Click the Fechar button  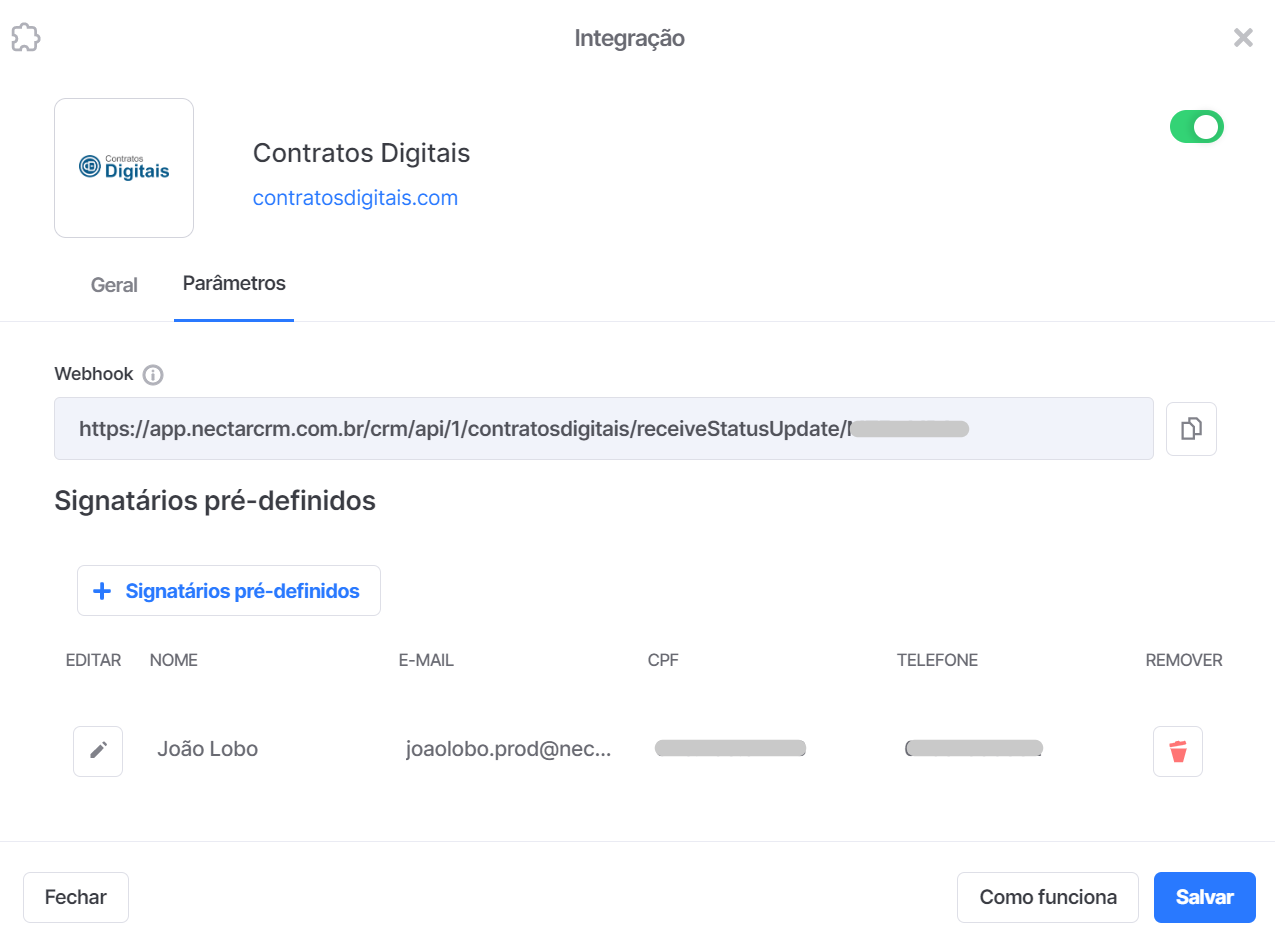tap(76, 897)
